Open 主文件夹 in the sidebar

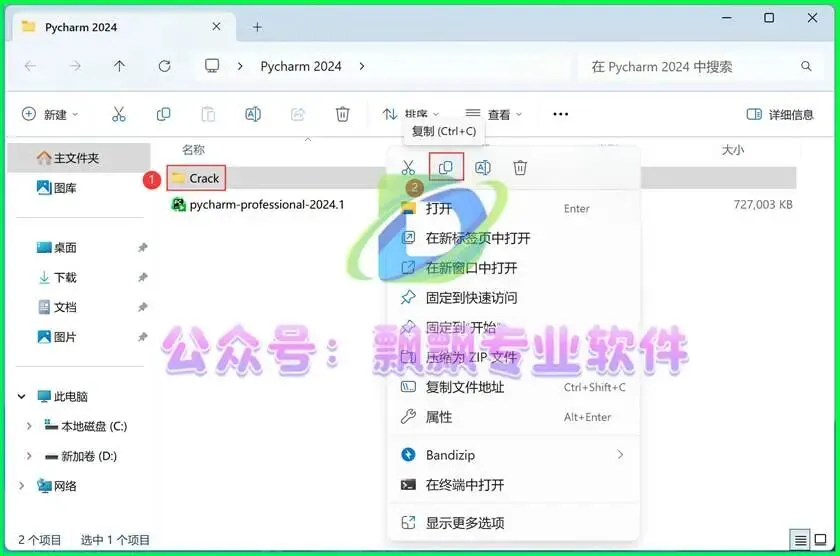pyautogui.click(x=78, y=158)
